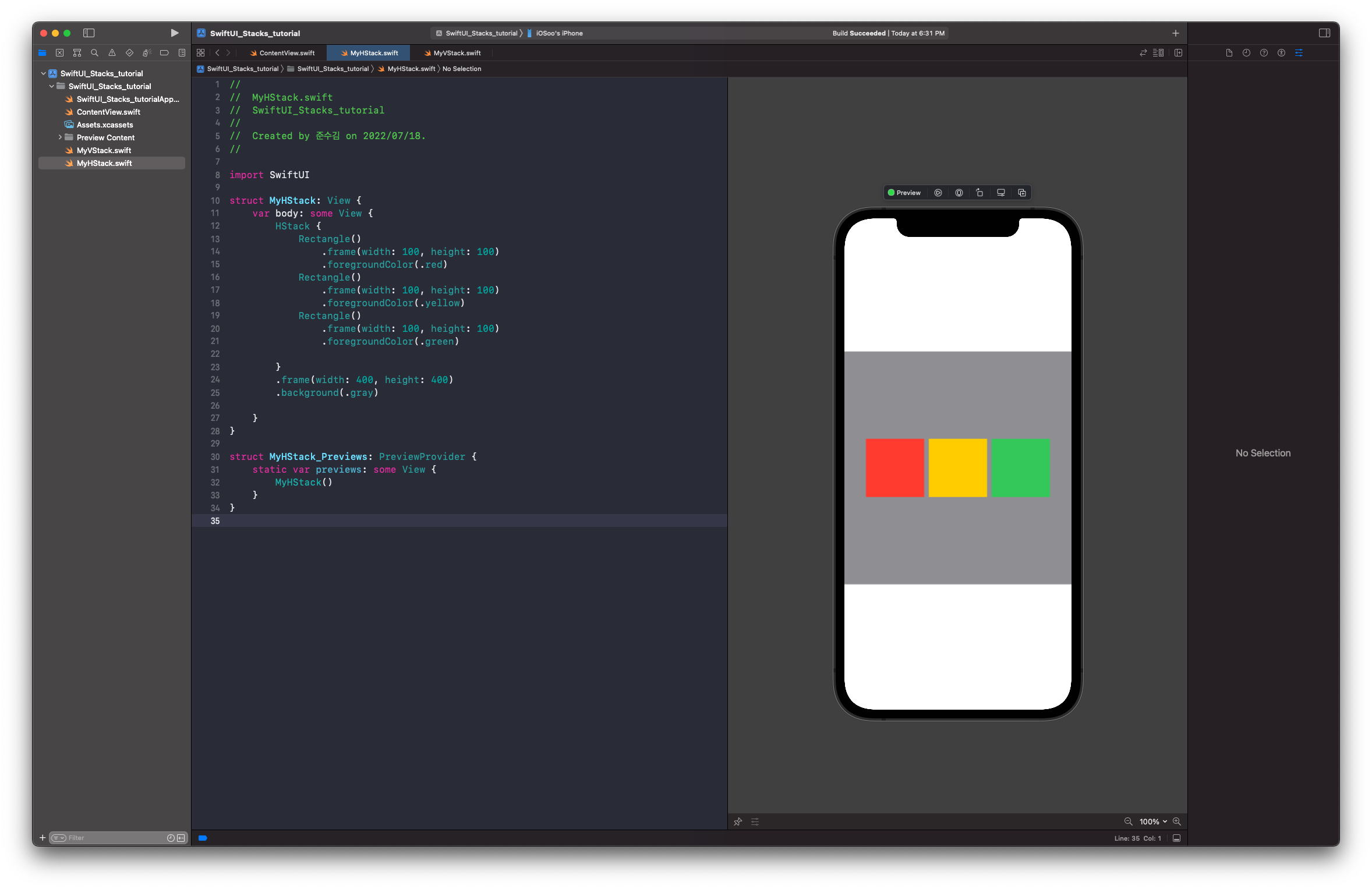
Task: Switch to the MyVStack.swift tab
Action: pos(457,53)
